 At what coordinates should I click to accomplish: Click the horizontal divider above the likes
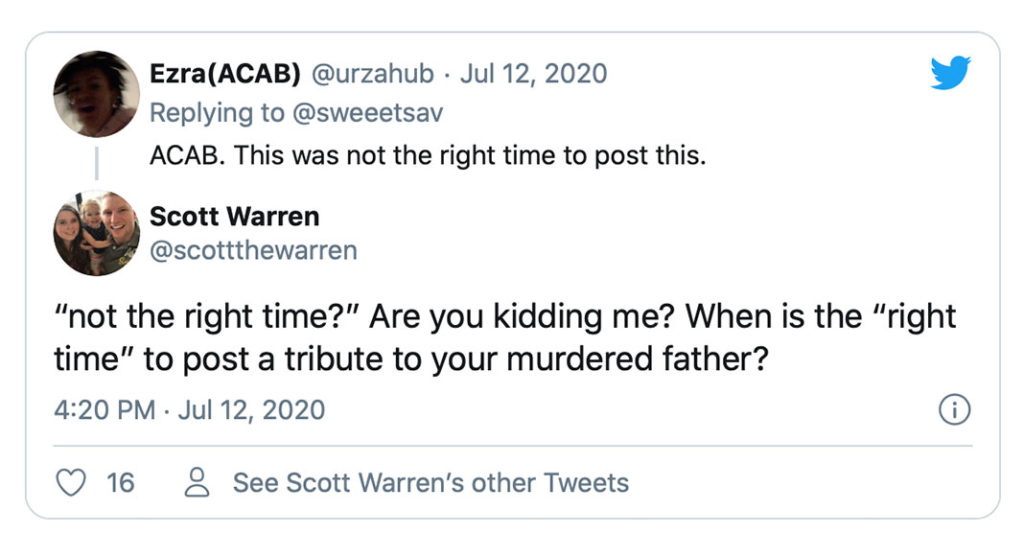(x=512, y=446)
